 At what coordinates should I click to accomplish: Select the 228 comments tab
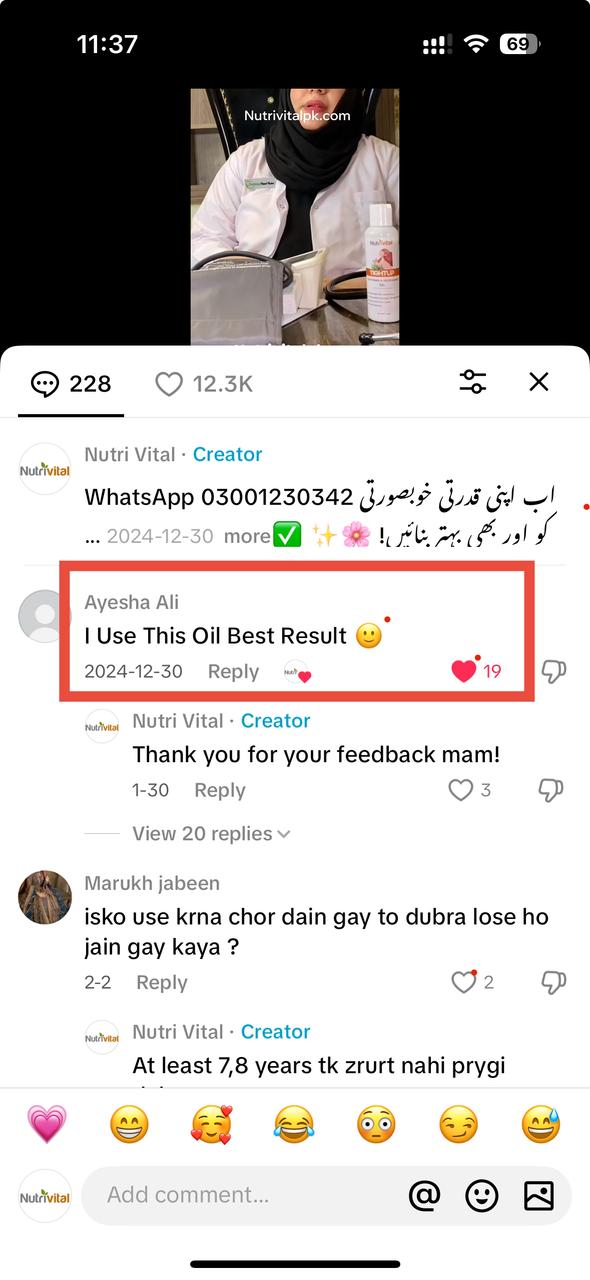point(71,383)
